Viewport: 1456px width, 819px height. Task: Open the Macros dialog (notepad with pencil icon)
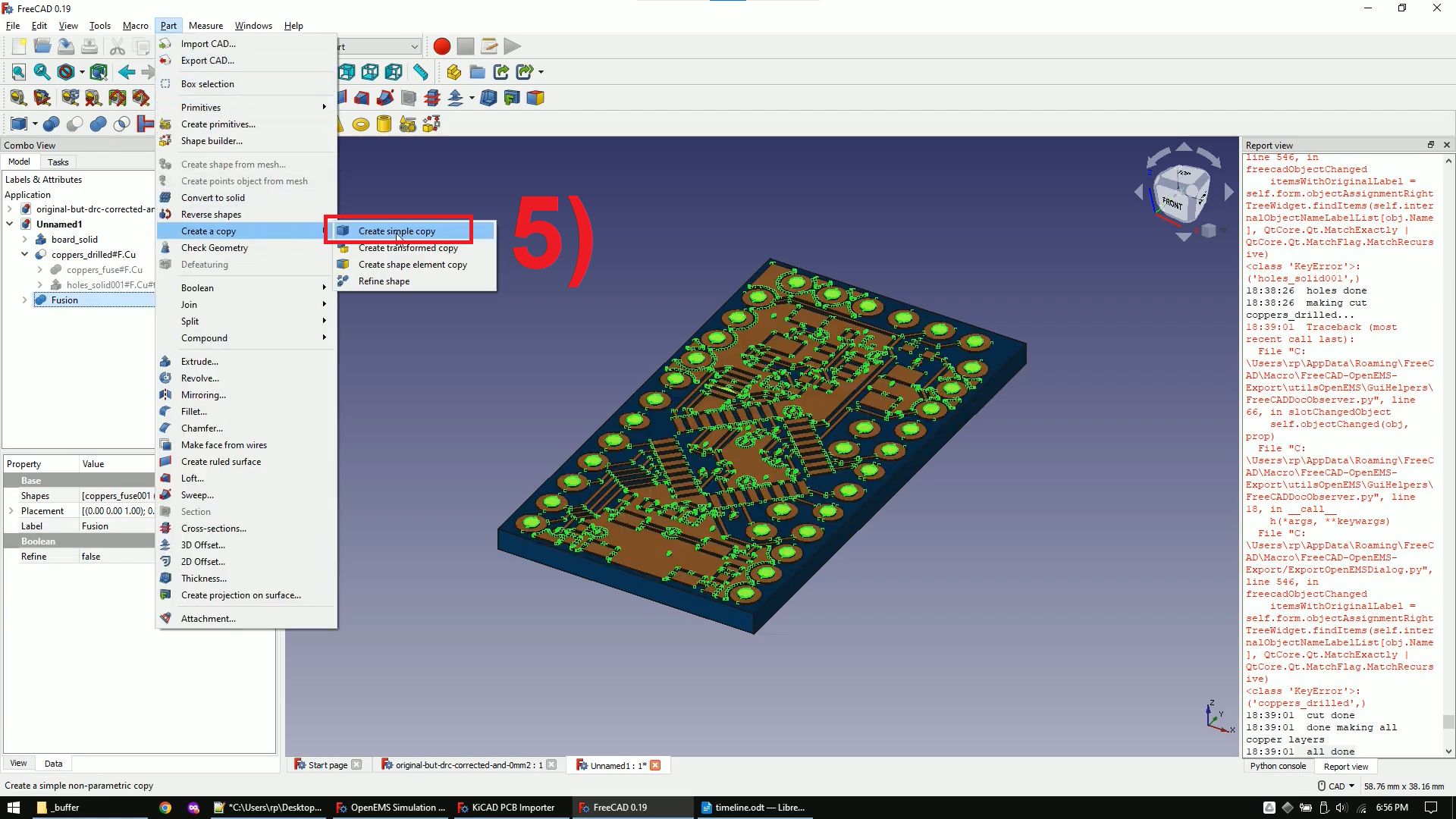[489, 46]
